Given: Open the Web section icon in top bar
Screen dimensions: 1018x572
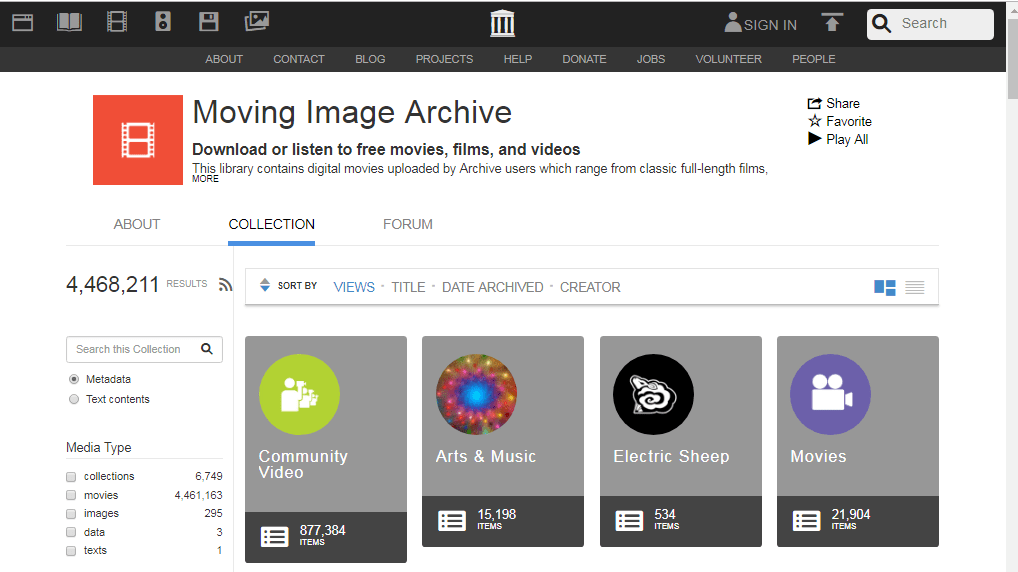Looking at the screenshot, I should [23, 23].
